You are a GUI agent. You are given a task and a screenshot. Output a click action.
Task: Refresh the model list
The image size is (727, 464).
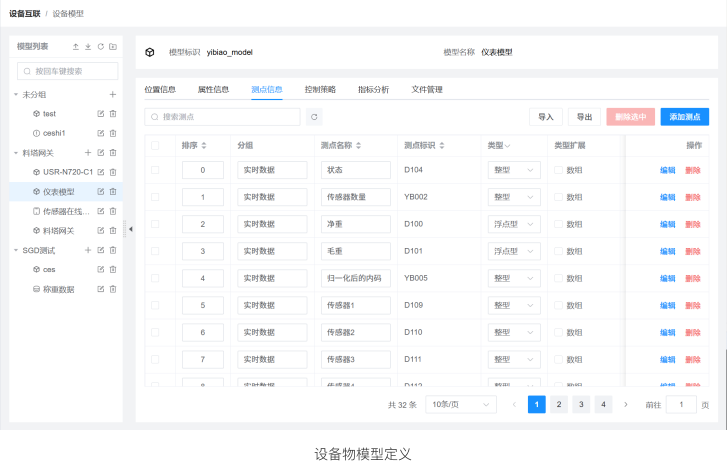[x=100, y=47]
